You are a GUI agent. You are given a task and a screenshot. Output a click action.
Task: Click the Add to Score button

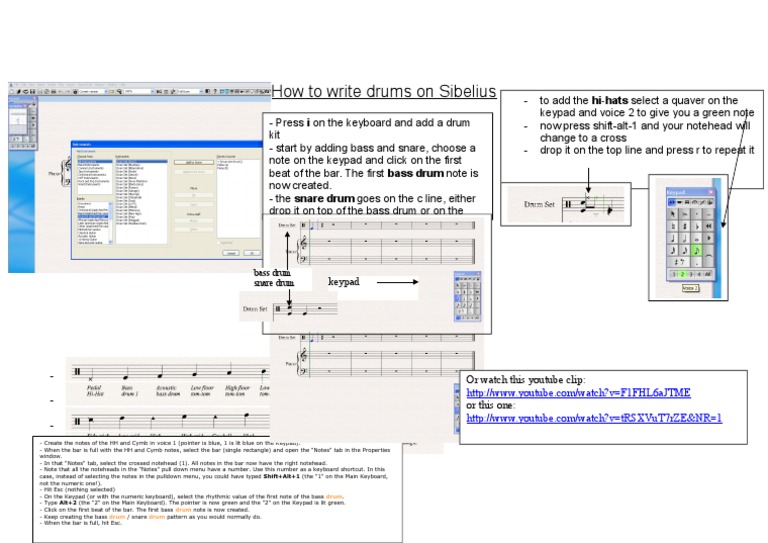click(x=194, y=163)
